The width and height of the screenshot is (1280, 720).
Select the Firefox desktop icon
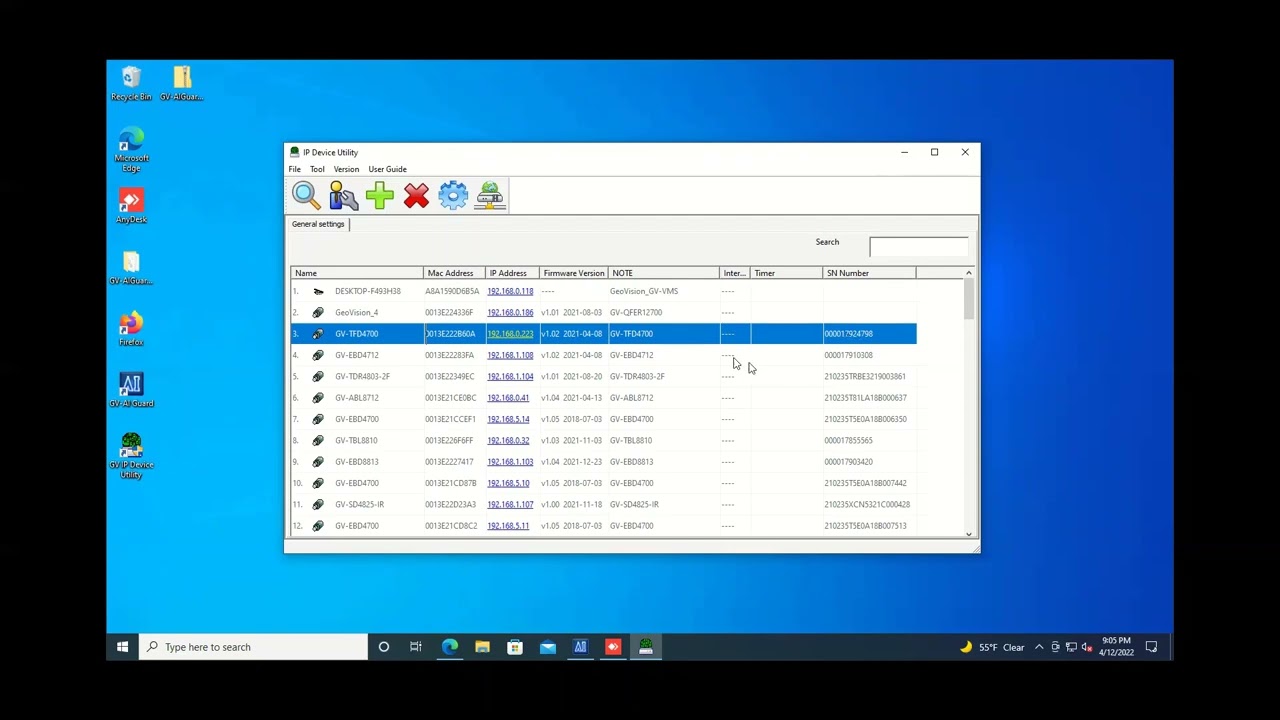click(x=131, y=330)
